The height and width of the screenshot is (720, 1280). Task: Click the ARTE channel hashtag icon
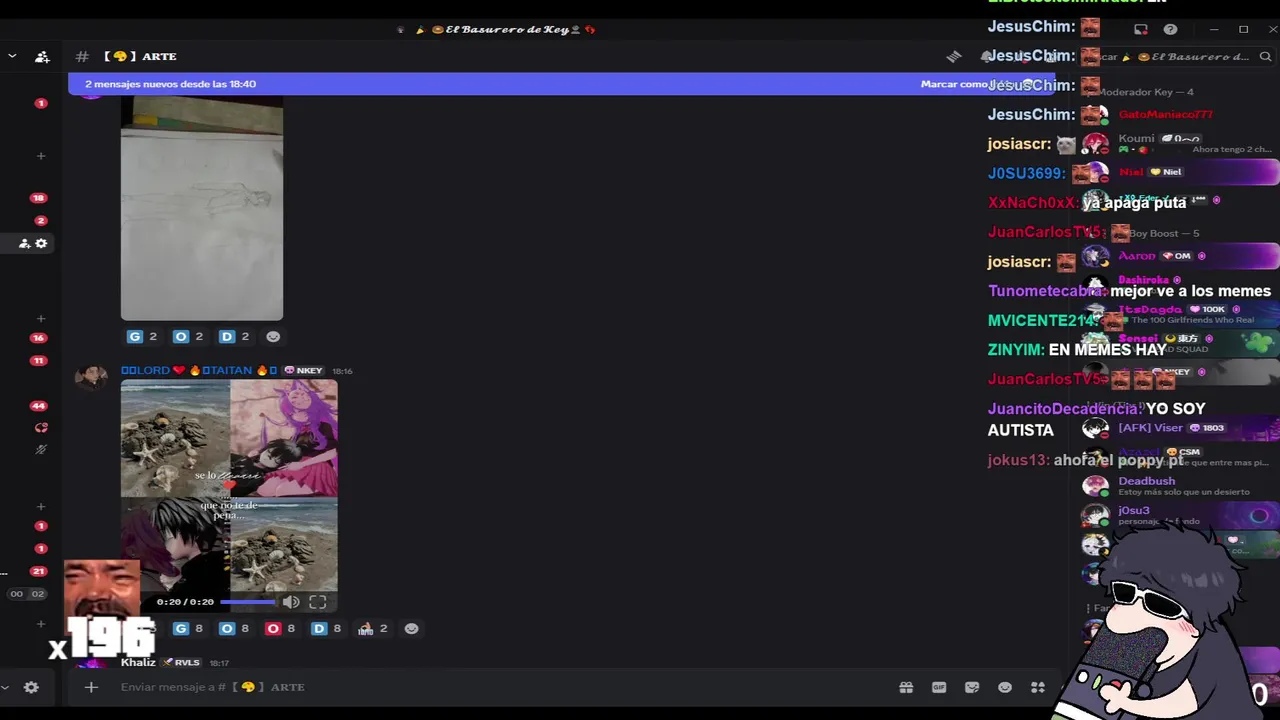point(83,57)
